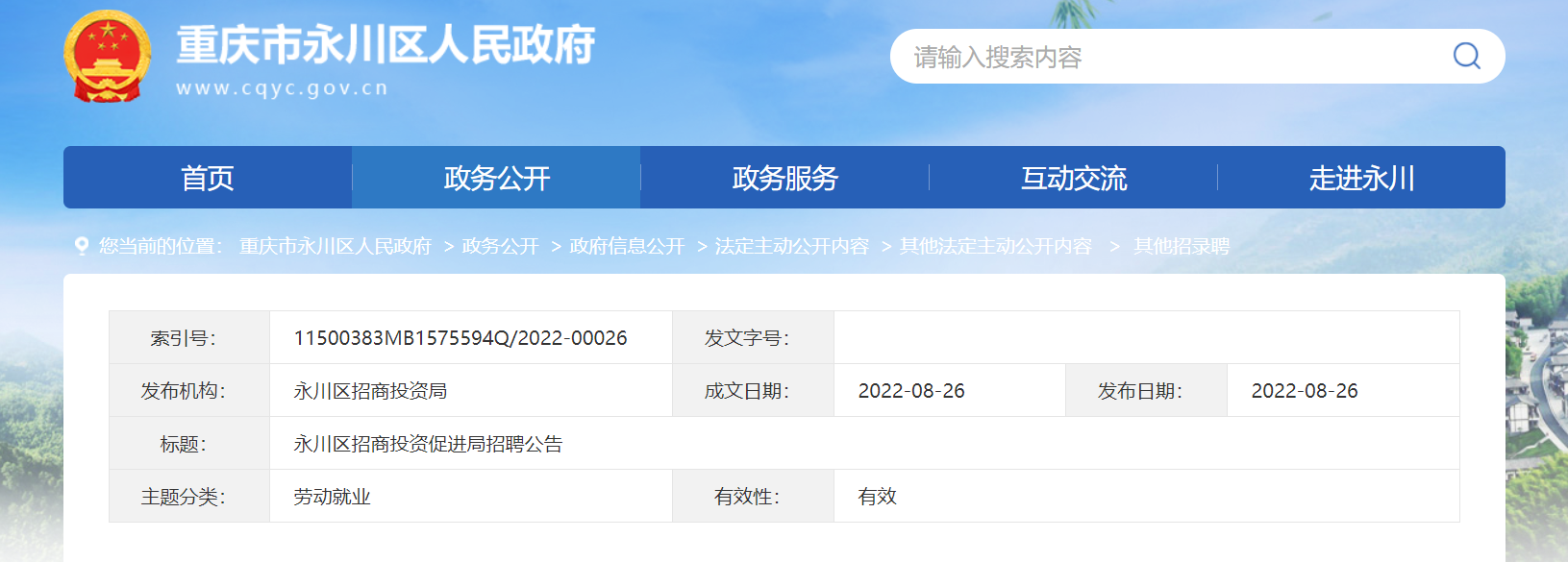Follow breadcrumb link 其他法定主动公开内容
The height and width of the screenshot is (562, 1568).
[x=996, y=246]
